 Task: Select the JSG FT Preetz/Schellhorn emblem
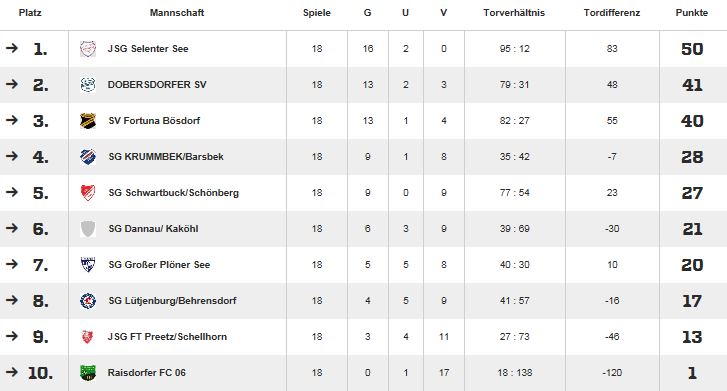(88, 337)
